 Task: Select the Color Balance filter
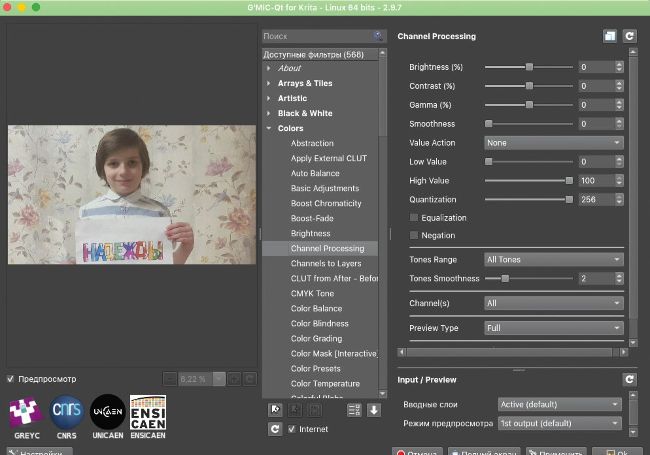(316, 308)
